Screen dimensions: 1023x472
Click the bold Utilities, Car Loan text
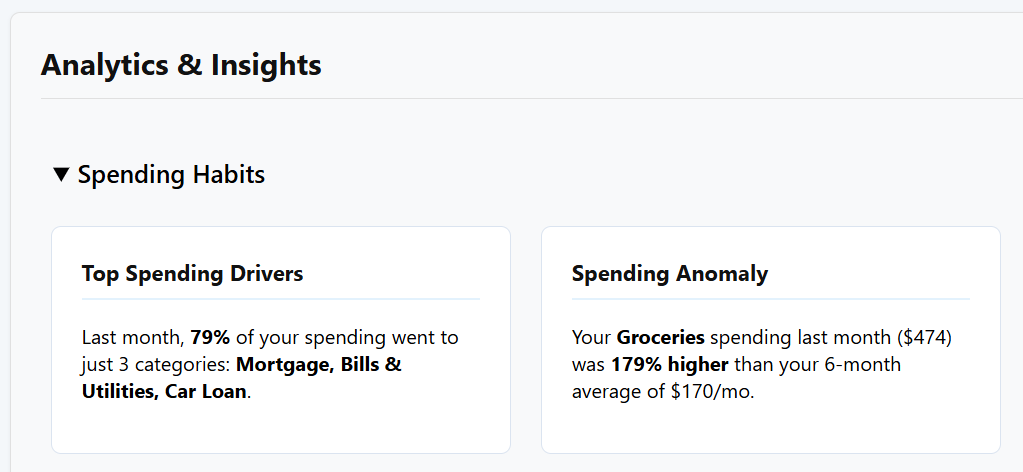coord(163,391)
